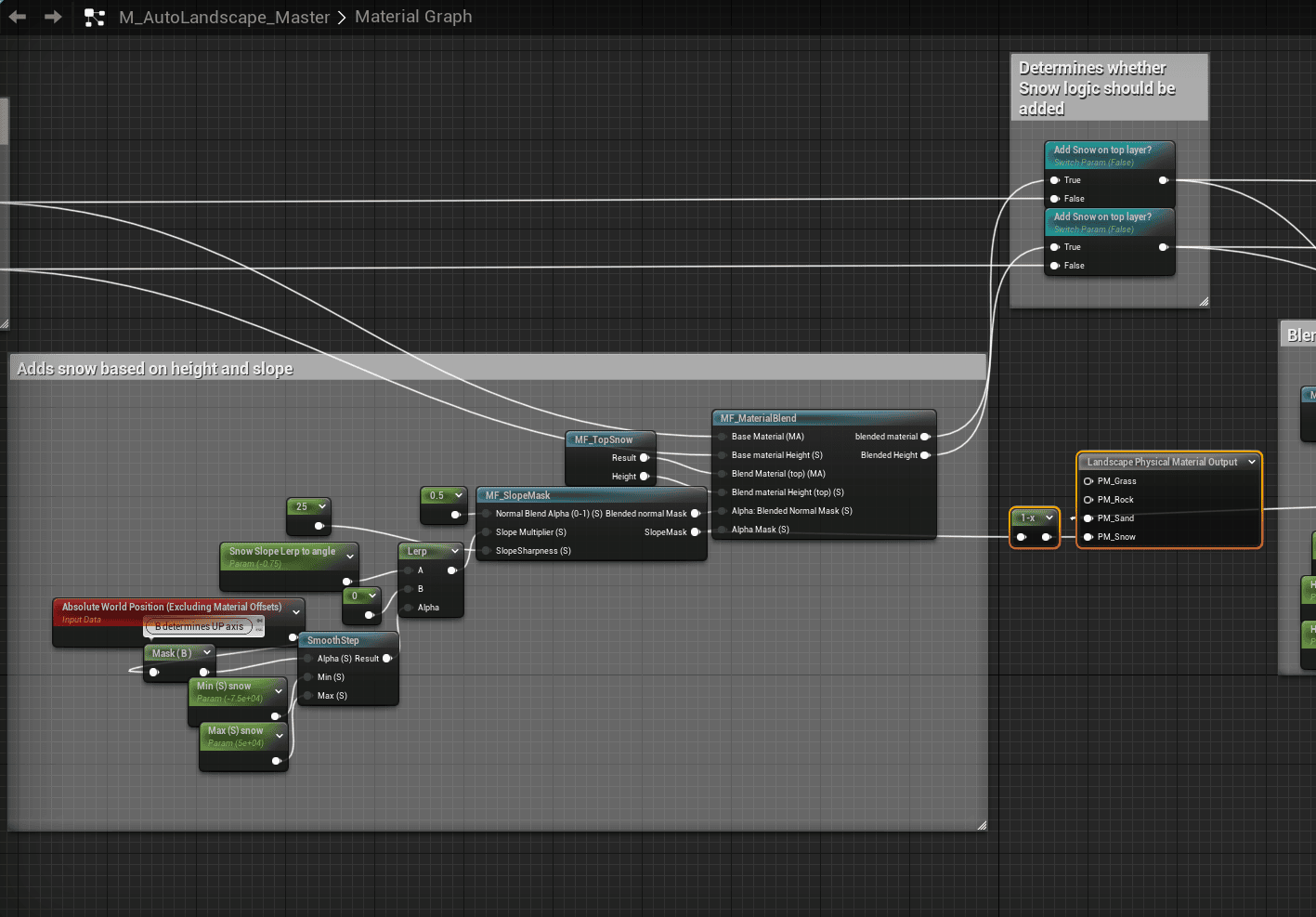Toggle the chevron on the 0.5 constant node
1316x917 pixels.
pyautogui.click(x=459, y=496)
